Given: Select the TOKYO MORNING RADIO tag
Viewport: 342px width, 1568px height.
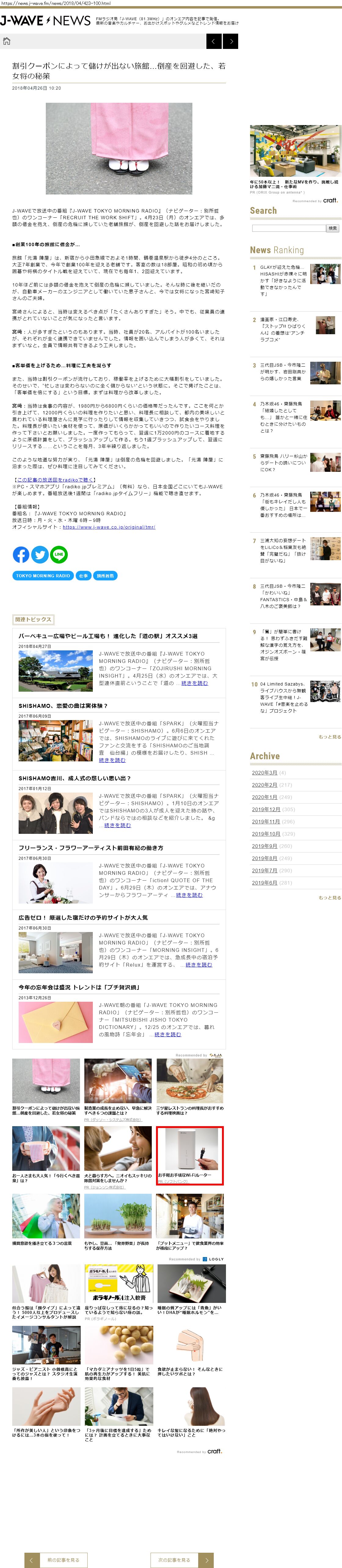Looking at the screenshot, I should [43, 575].
